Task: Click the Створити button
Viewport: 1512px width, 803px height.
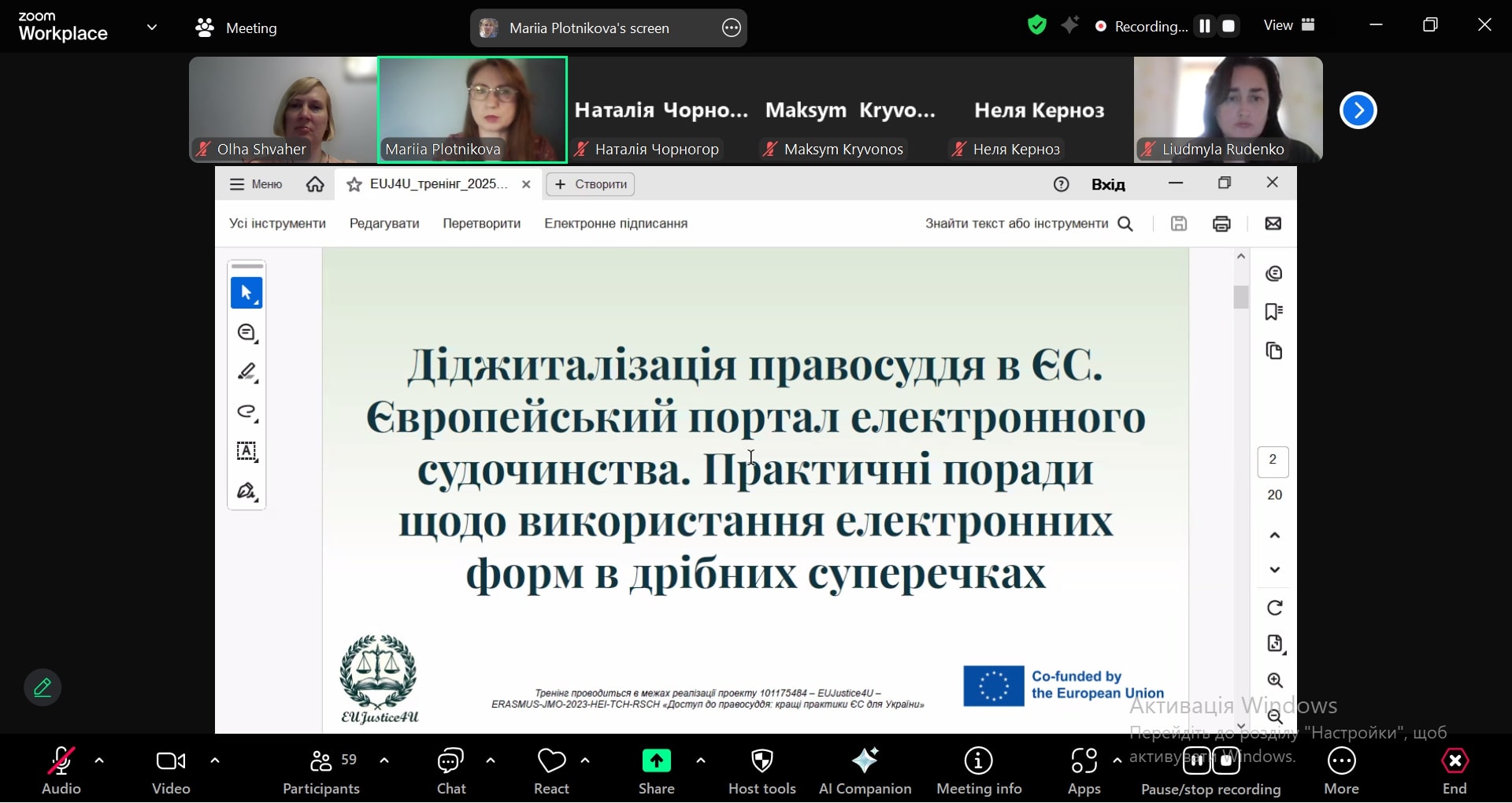Action: pyautogui.click(x=591, y=184)
